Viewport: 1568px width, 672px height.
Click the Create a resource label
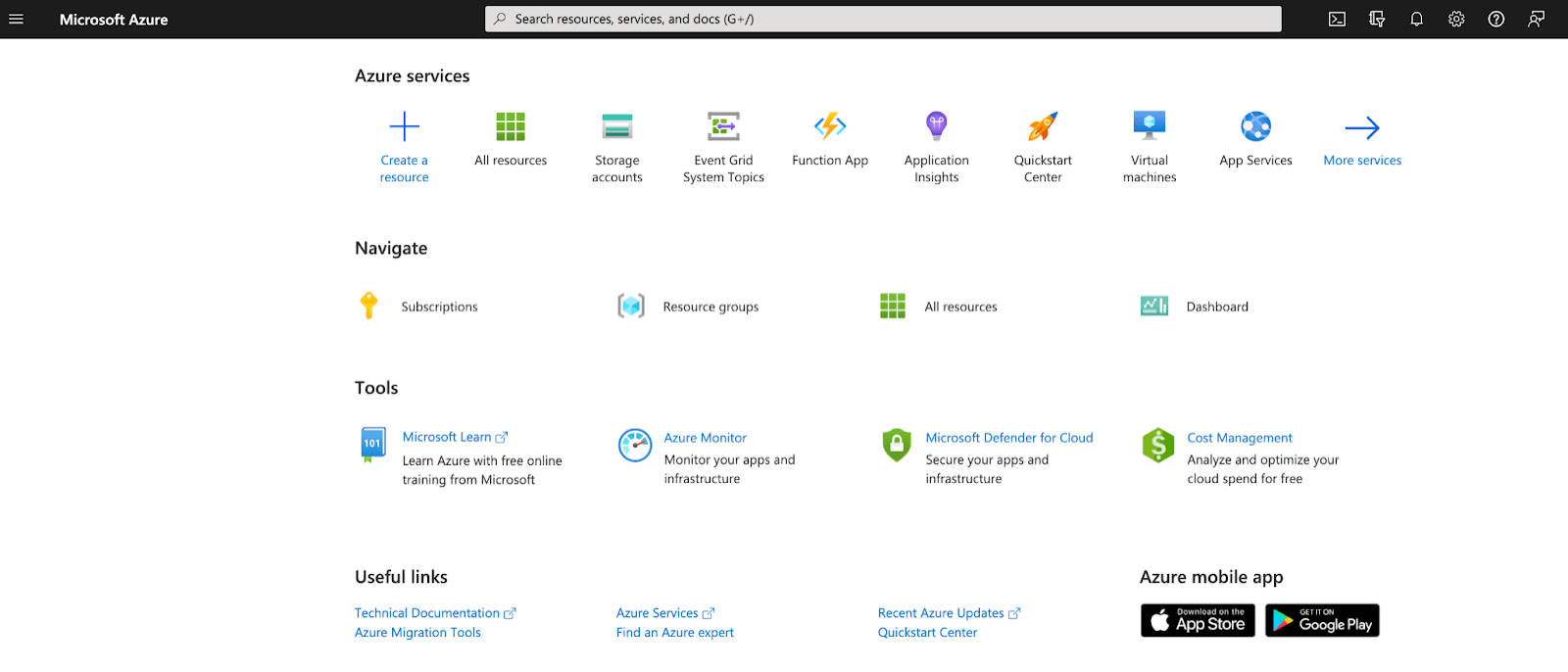tap(404, 168)
